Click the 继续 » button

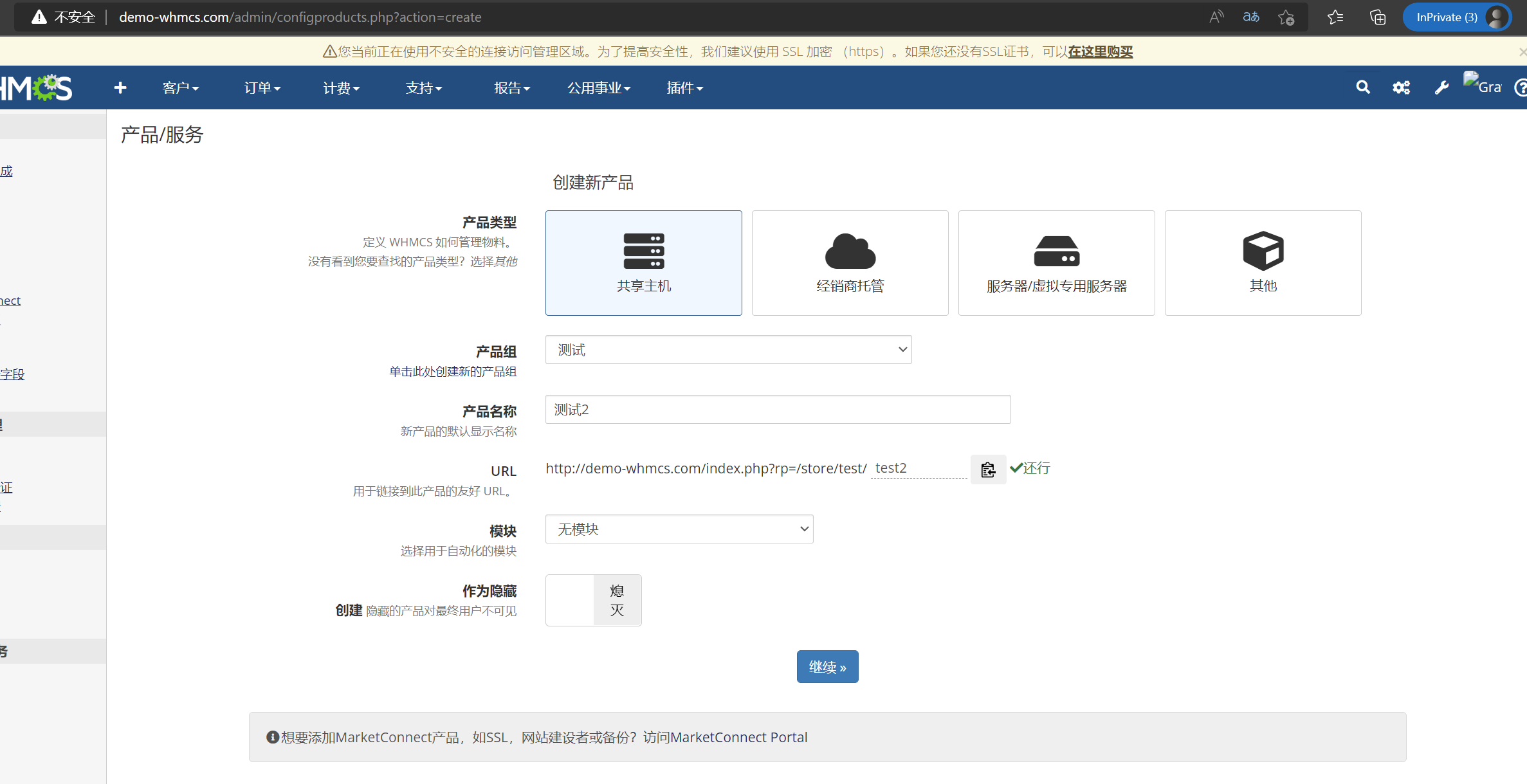pos(827,666)
